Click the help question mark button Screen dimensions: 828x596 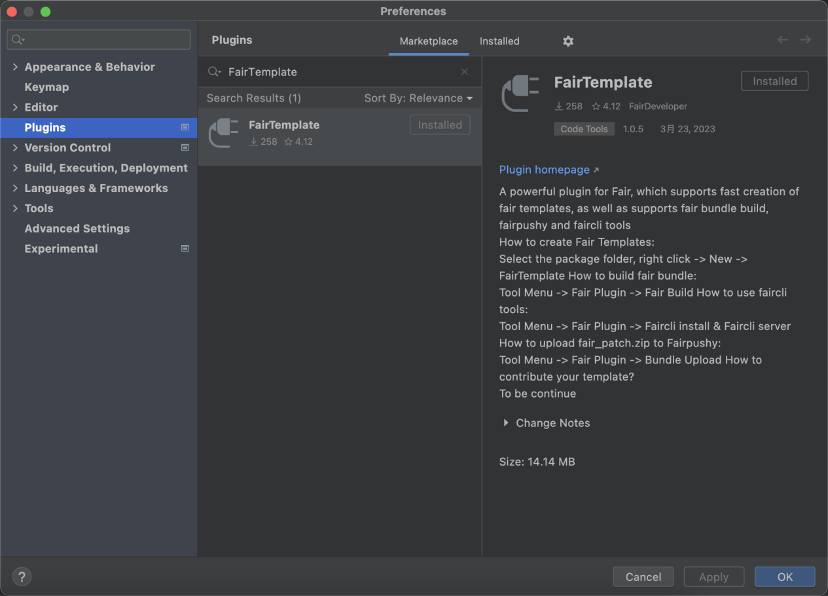pos(22,576)
